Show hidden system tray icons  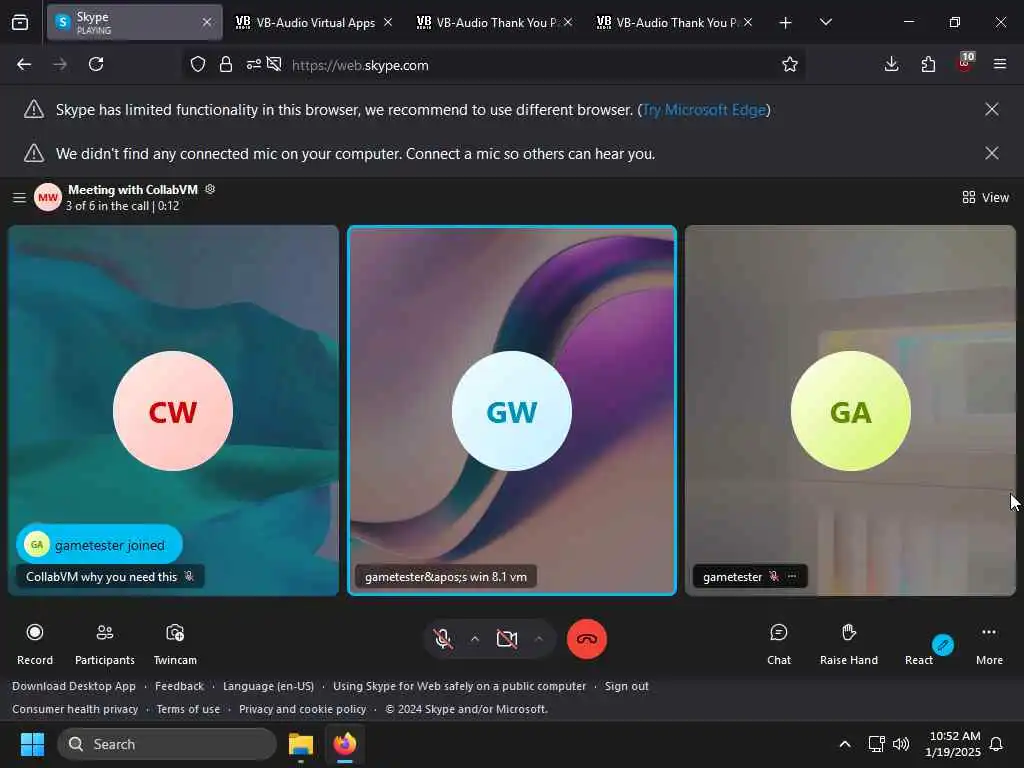point(844,744)
